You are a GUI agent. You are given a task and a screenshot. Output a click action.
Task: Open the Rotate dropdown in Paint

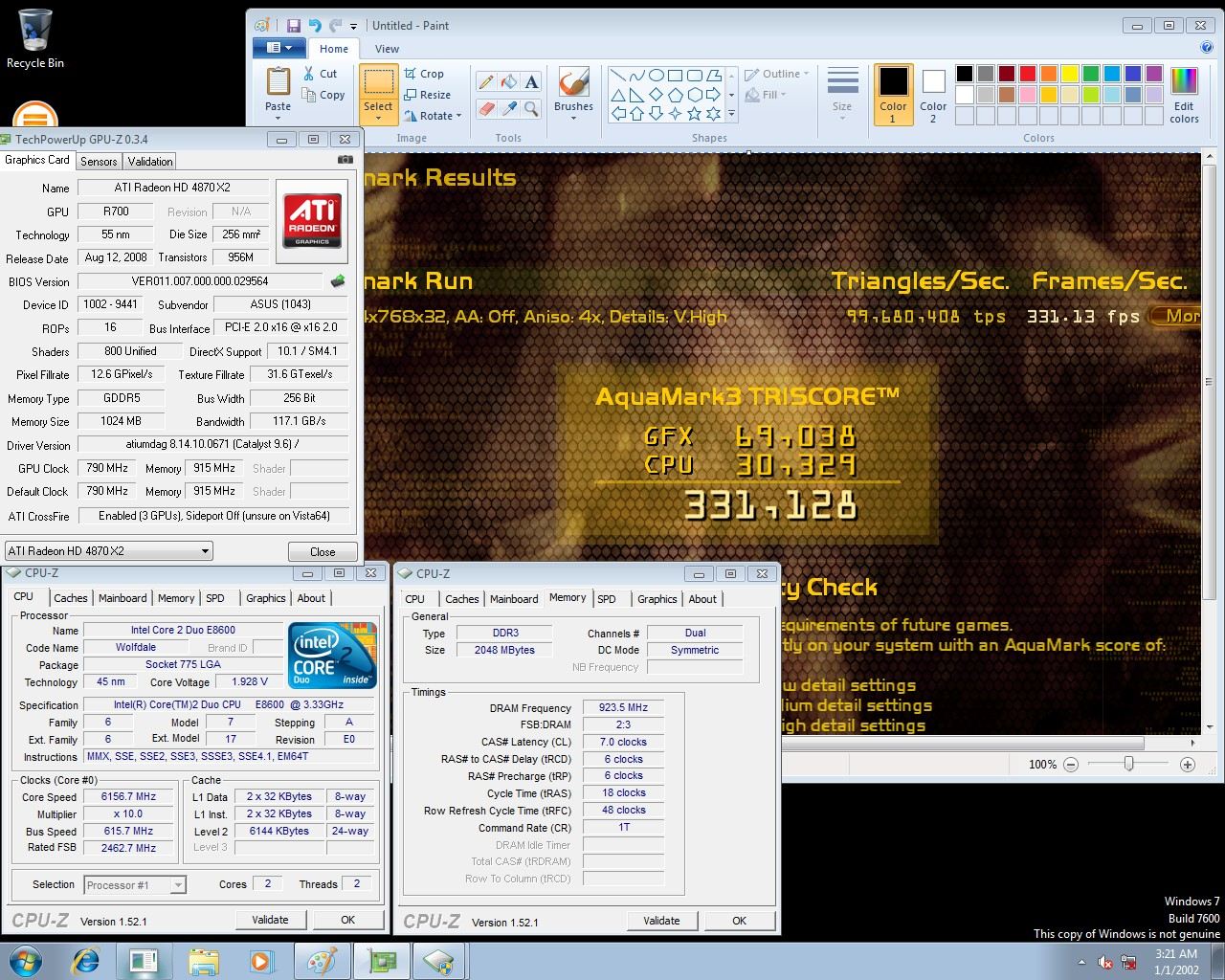[433, 116]
